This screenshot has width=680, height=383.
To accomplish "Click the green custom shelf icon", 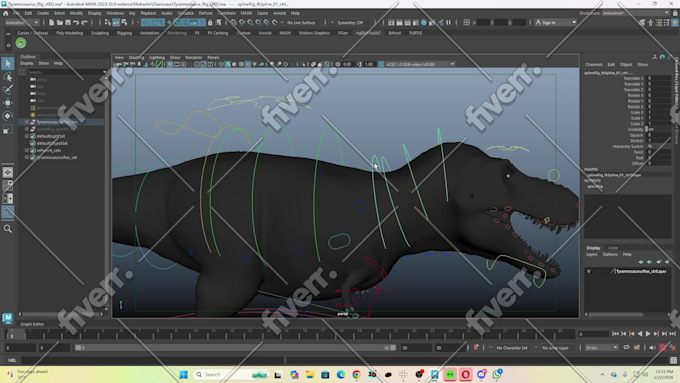I will [x=21, y=43].
